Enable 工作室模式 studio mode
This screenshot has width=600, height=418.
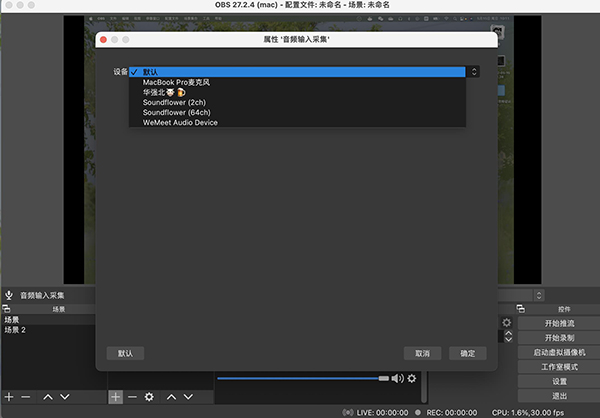[559, 367]
